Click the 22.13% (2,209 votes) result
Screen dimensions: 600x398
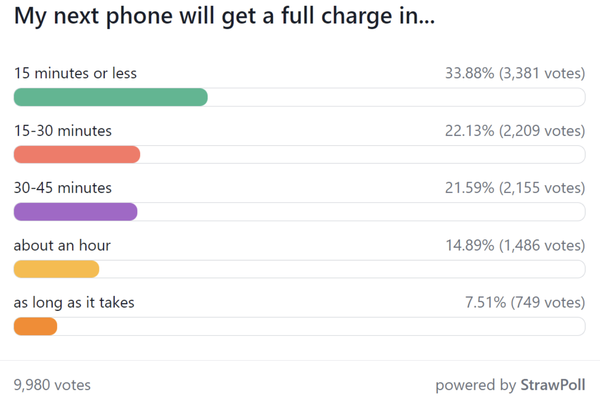pos(515,130)
